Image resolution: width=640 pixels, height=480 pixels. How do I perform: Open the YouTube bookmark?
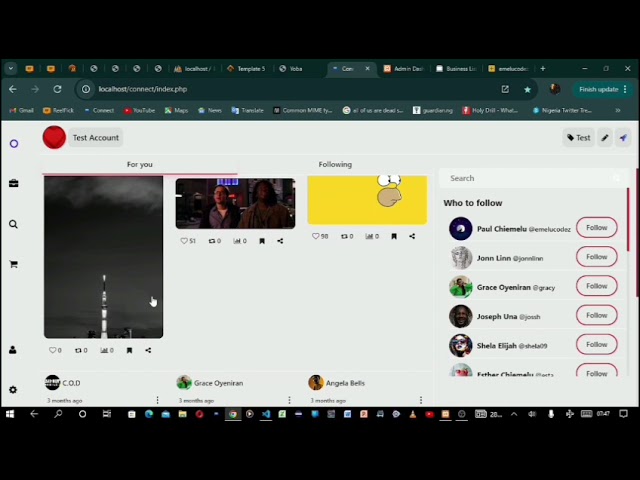(140, 110)
